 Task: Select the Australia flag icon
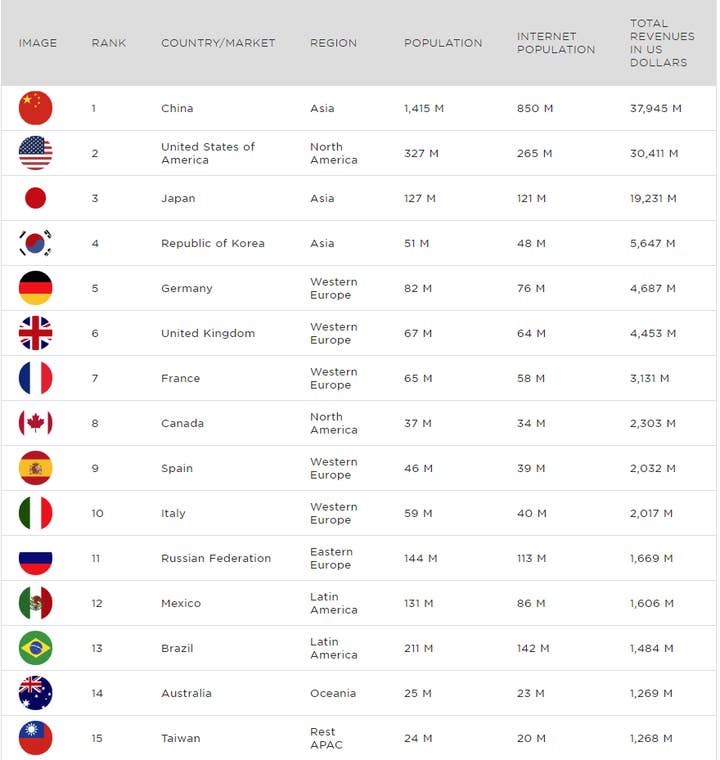pyautogui.click(x=35, y=693)
